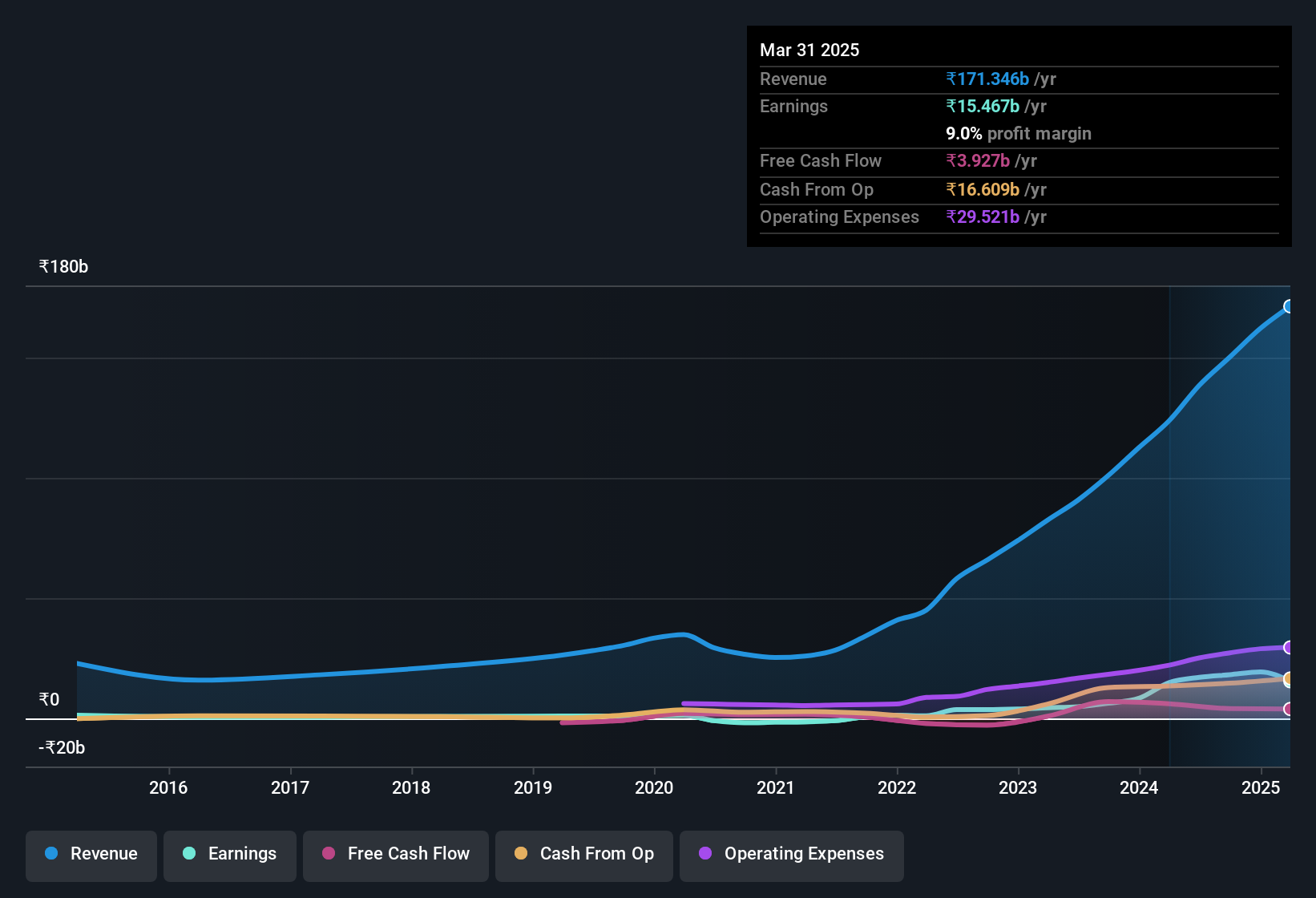This screenshot has width=1316, height=898.
Task: Click the Operating Expenses tooltip row label
Action: coord(839,216)
